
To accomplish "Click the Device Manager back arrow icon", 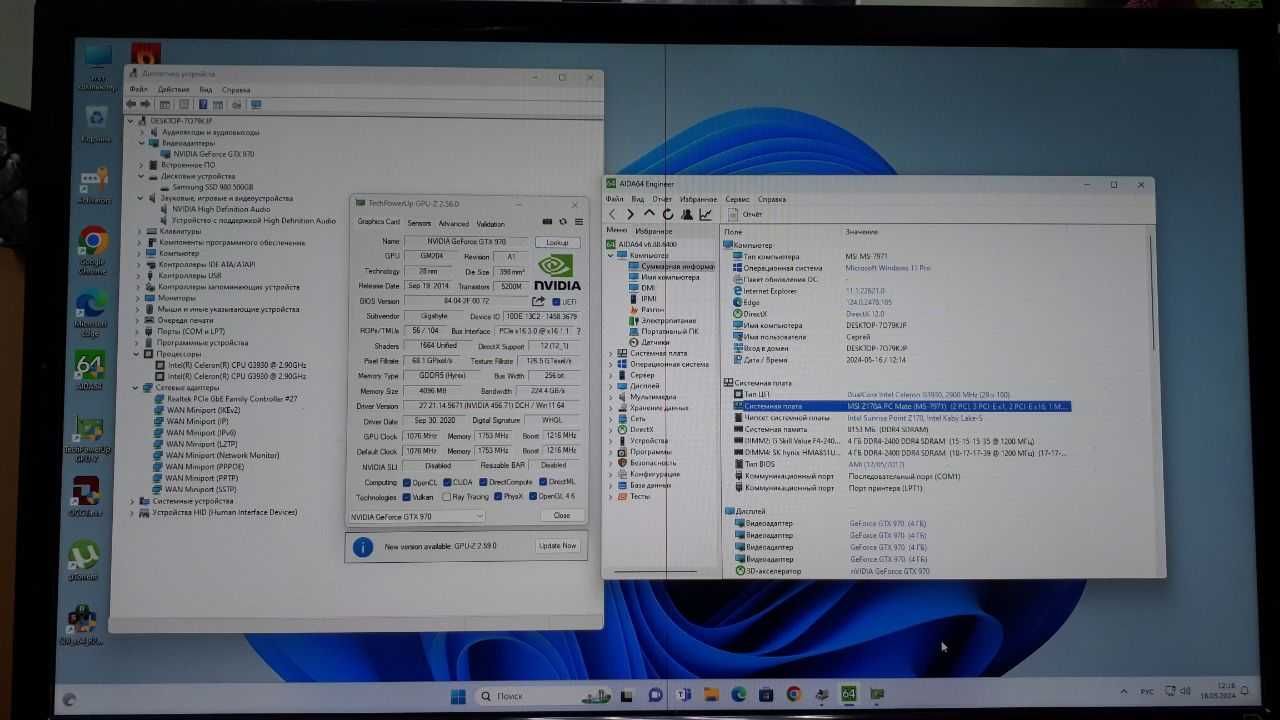I will coord(131,104).
